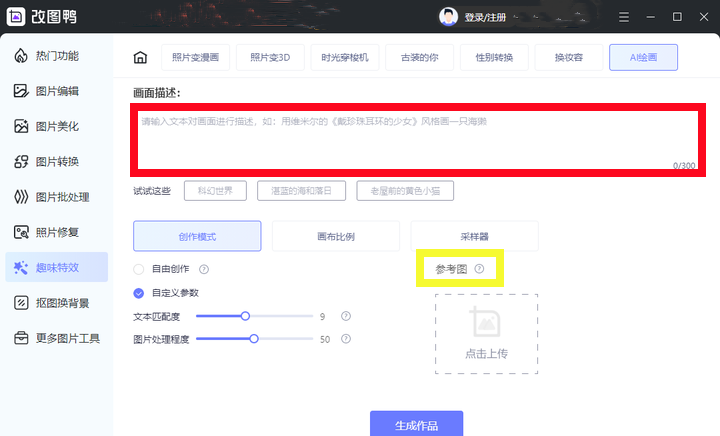This screenshot has height=436, width=720.
Task: Select the 画布比例 settings tab
Action: [336, 236]
